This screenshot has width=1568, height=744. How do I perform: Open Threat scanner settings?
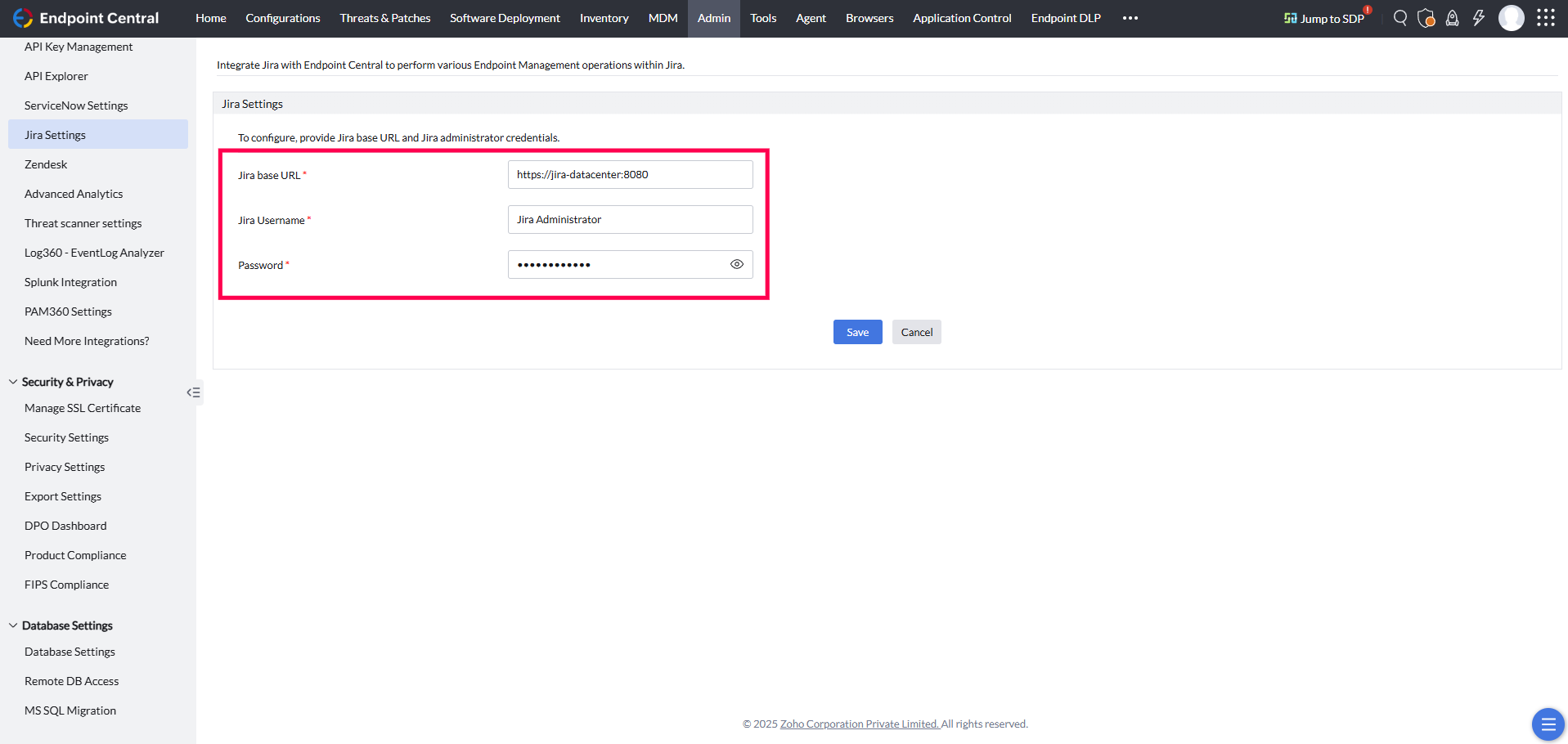click(83, 223)
